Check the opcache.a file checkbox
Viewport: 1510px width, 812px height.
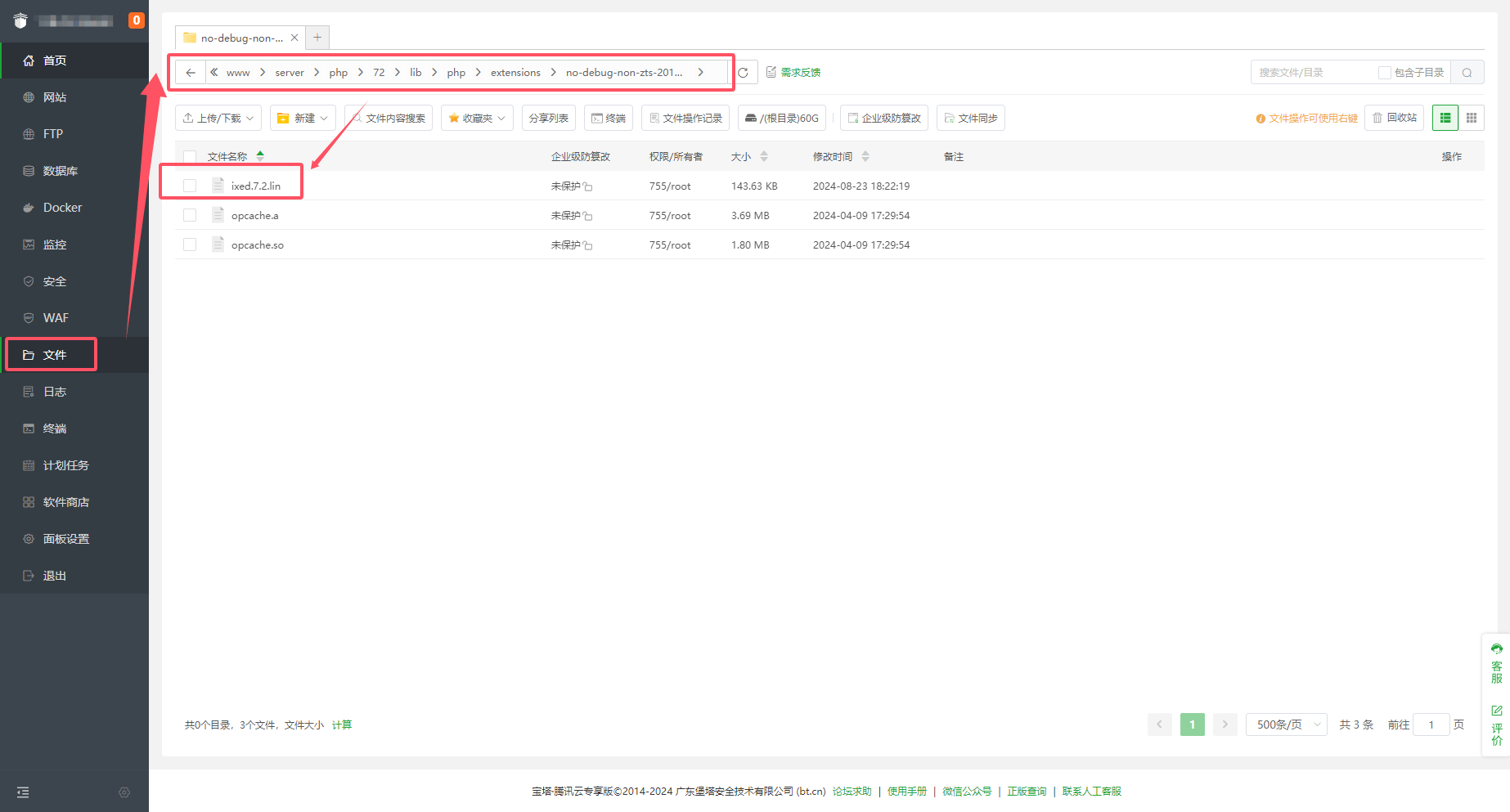point(190,215)
